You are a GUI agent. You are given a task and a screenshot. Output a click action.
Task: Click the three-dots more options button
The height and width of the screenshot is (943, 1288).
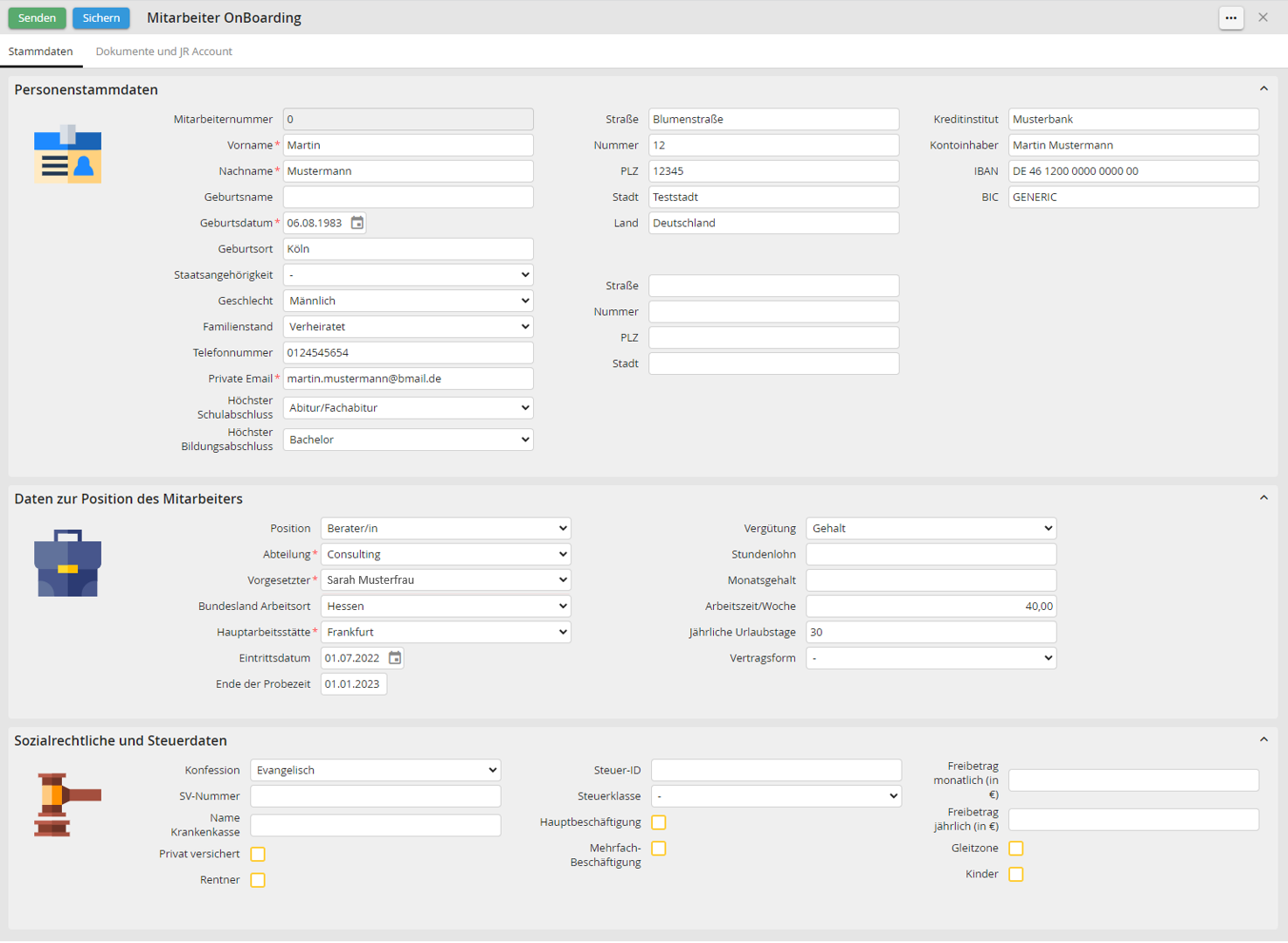click(1230, 17)
